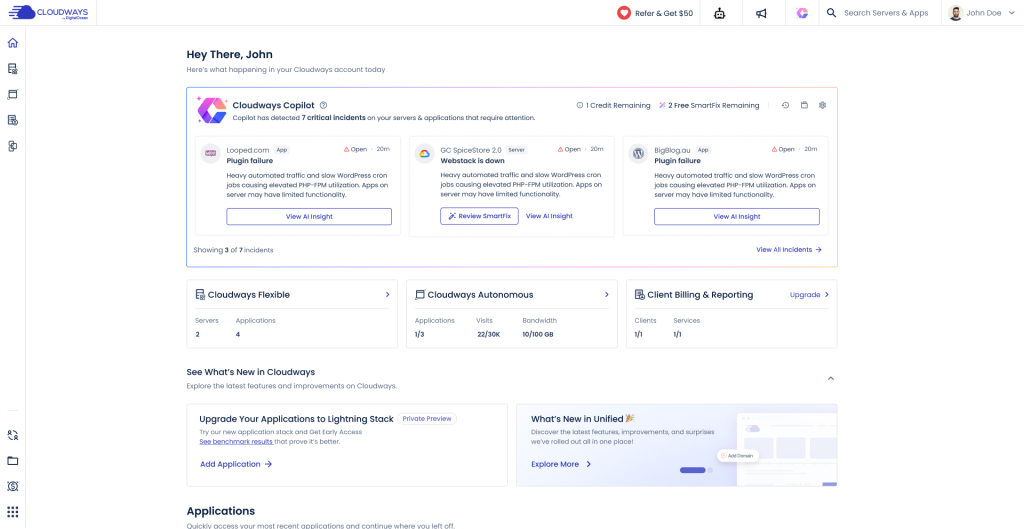Open the Copilot icon in top bar
Screen dimensions: 1024x529
pos(802,13)
